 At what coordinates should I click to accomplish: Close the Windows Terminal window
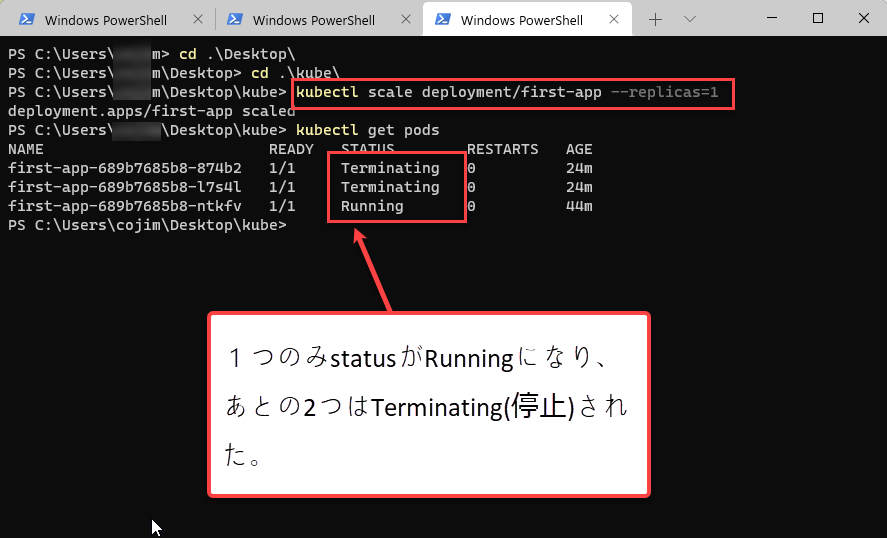(x=863, y=18)
